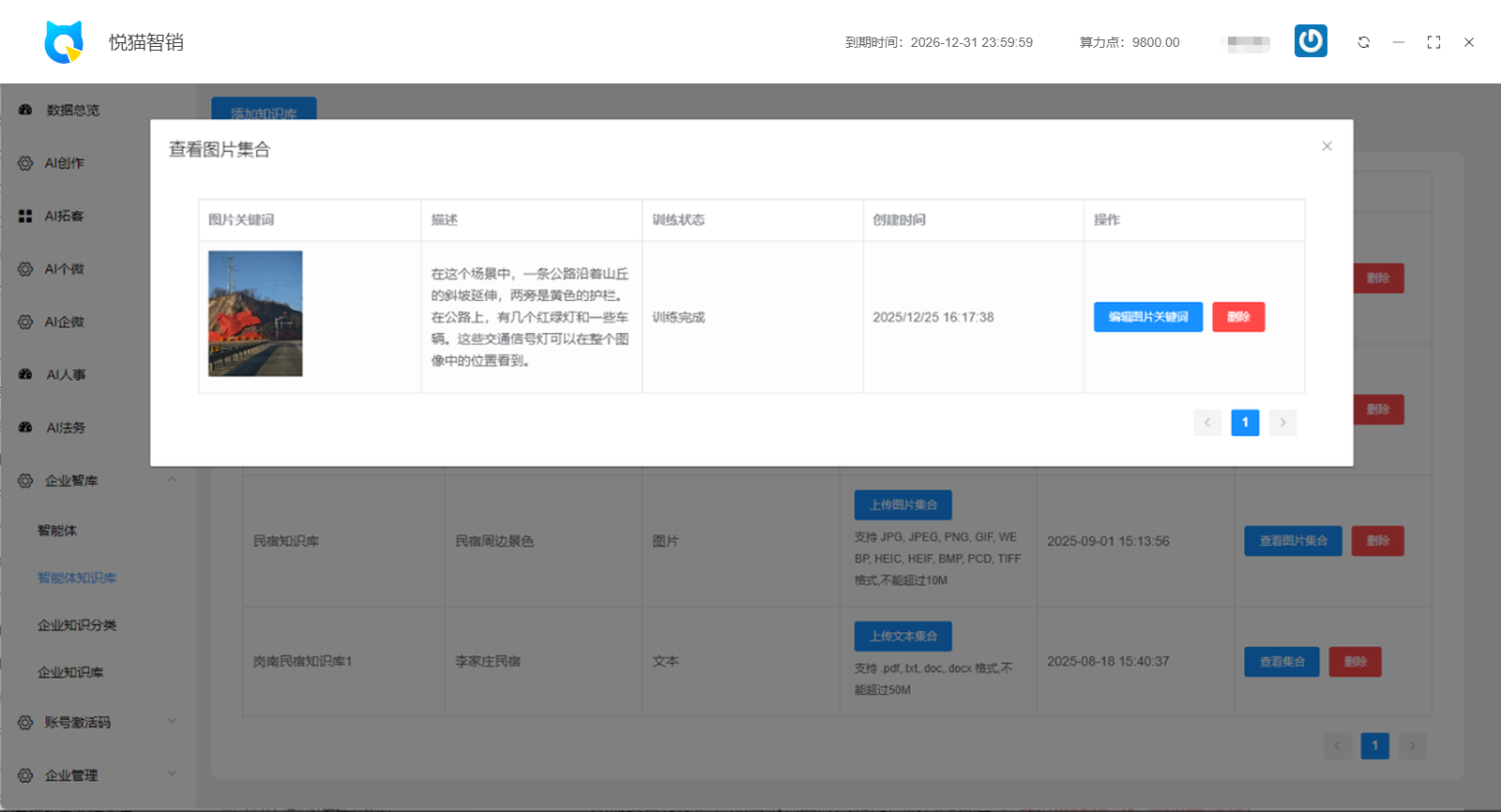Viewport: 1501px width, 812px height.
Task: Go to next page in dialog pagination
Action: [x=1282, y=423]
